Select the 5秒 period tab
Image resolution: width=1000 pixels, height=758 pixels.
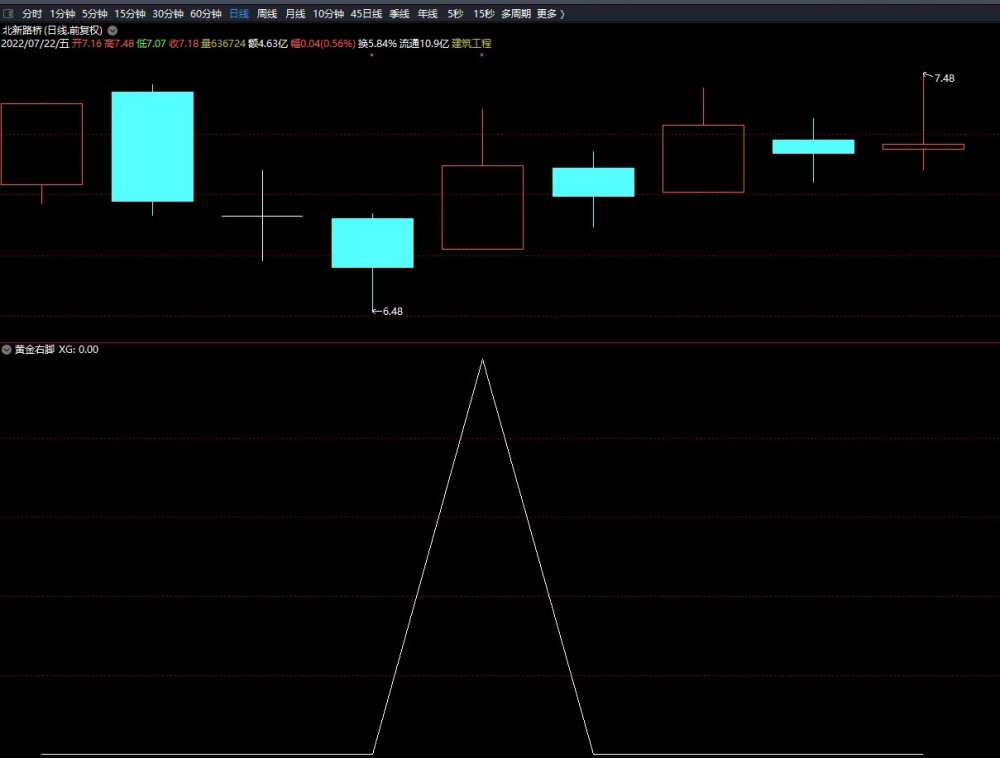tap(455, 13)
